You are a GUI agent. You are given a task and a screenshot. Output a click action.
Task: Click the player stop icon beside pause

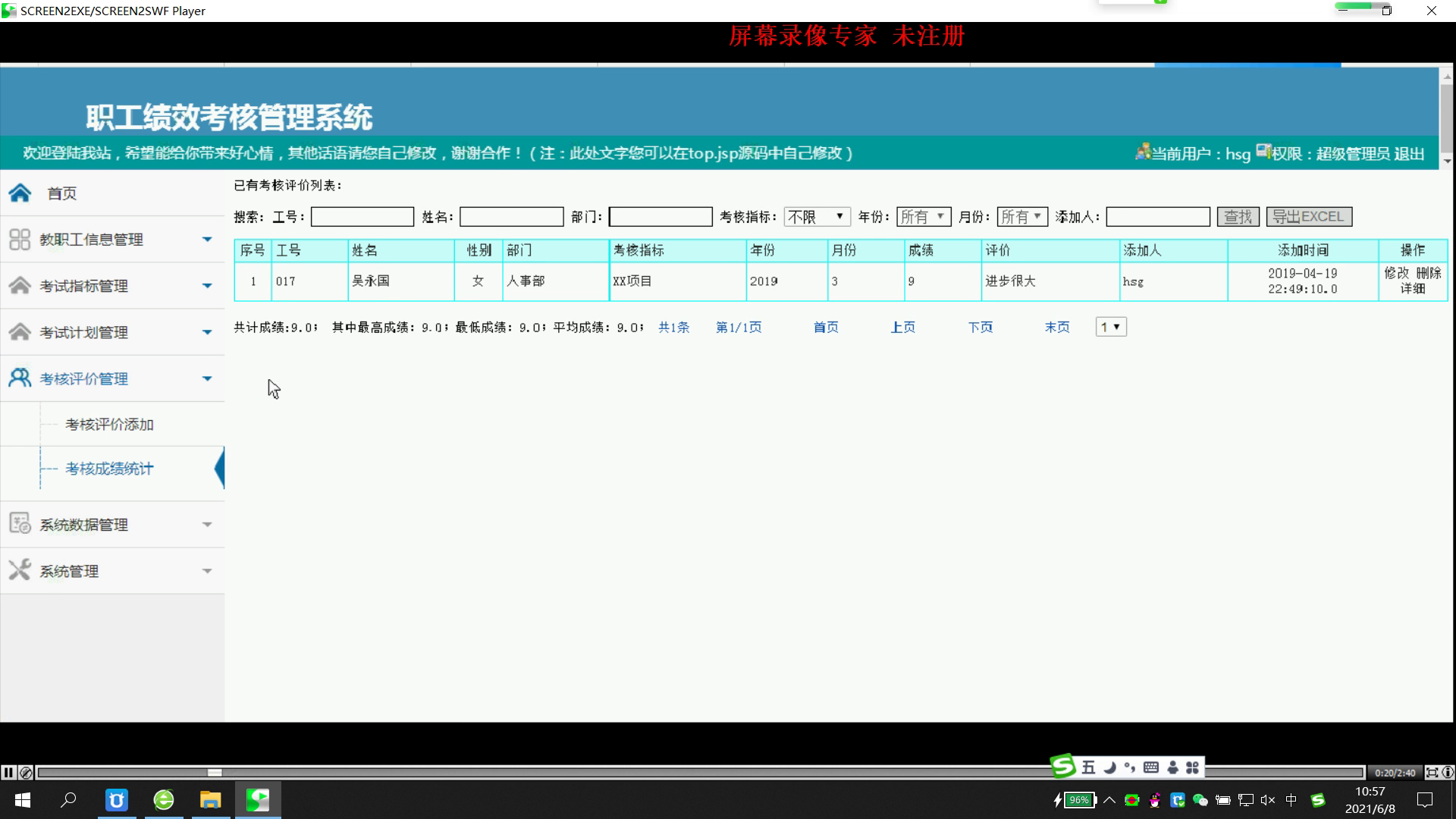[x=26, y=773]
